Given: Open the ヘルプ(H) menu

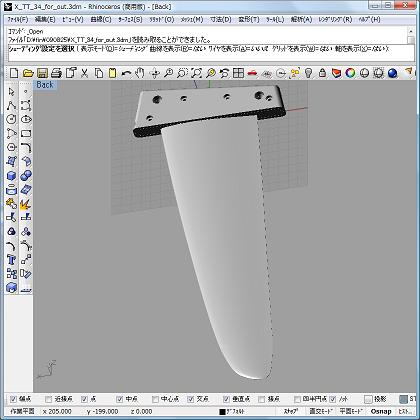Looking at the screenshot, I should (x=369, y=20).
